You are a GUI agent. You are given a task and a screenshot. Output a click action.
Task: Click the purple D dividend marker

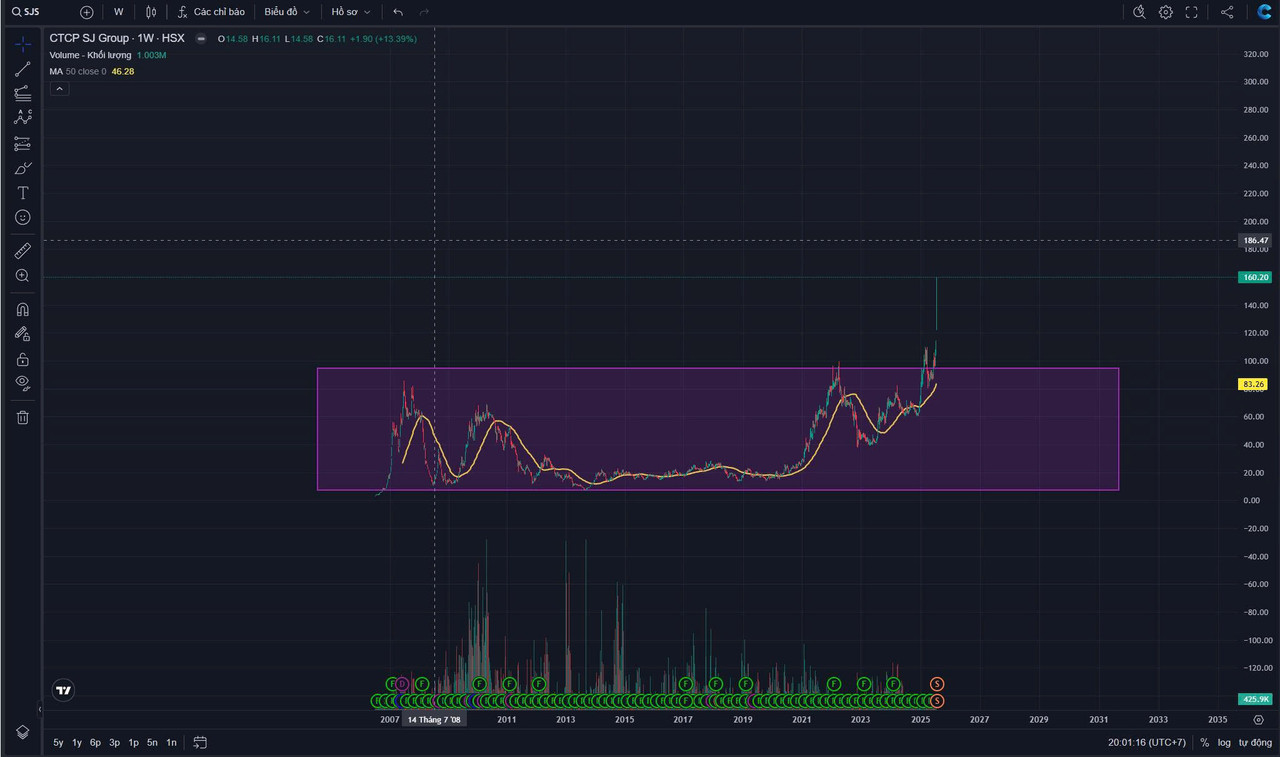(x=402, y=684)
